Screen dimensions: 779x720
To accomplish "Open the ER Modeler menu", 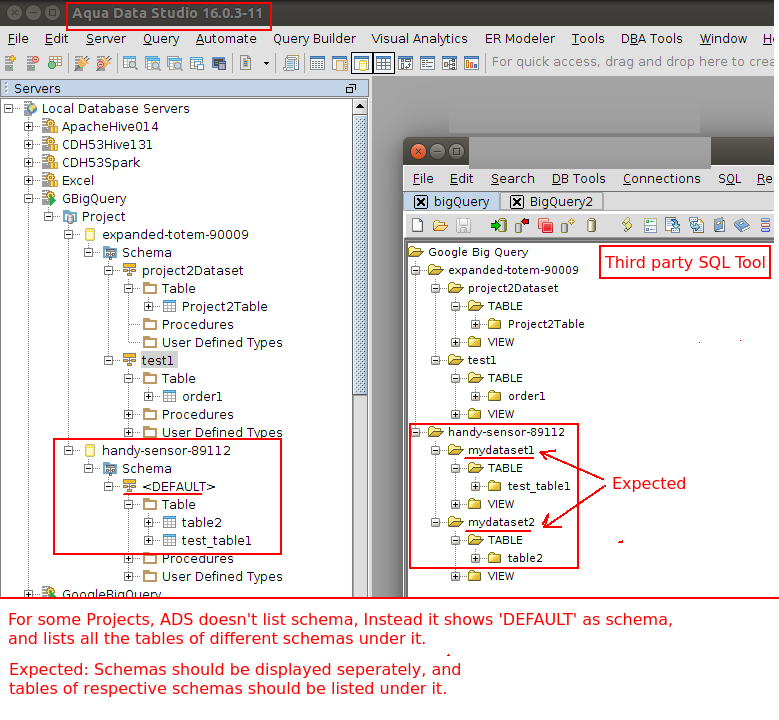I will point(520,39).
